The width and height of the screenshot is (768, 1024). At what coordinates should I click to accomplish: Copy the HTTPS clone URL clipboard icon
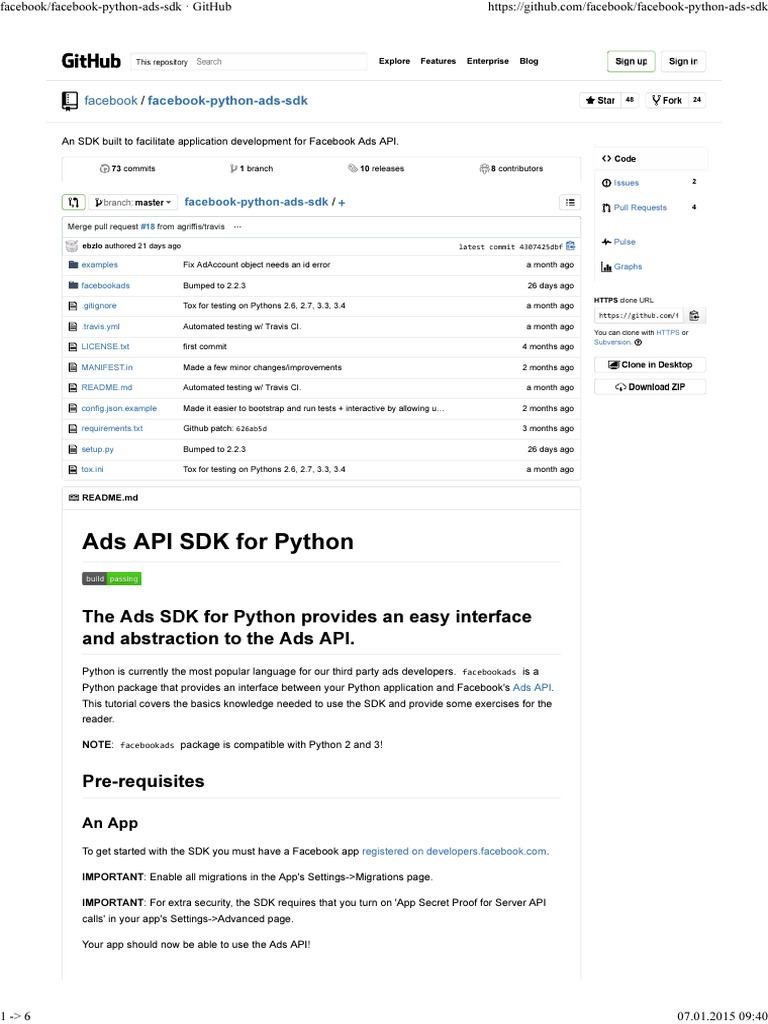click(x=694, y=315)
